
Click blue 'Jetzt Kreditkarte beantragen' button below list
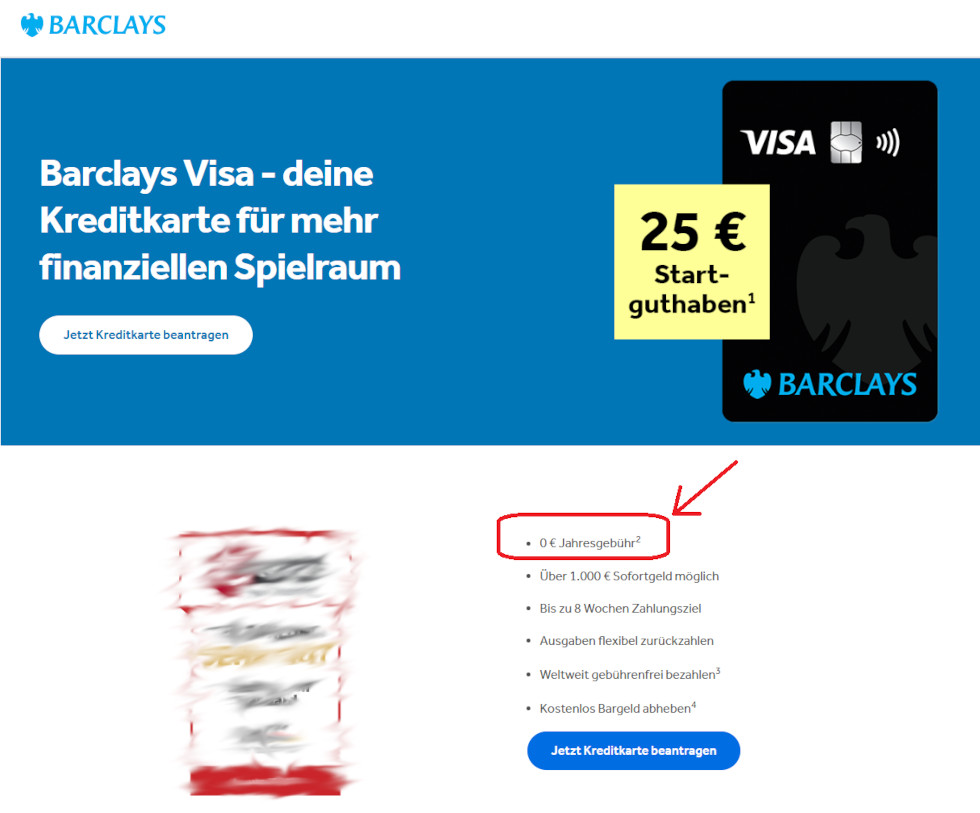(633, 751)
